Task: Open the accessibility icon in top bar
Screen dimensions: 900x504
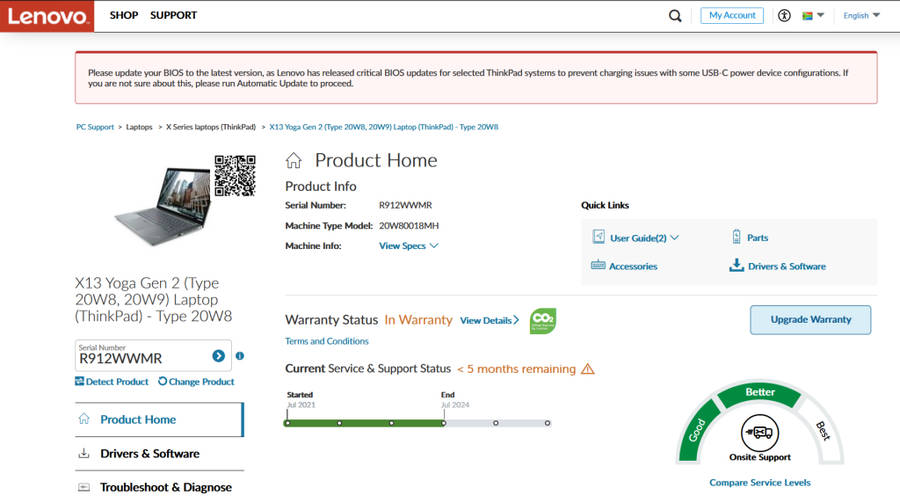Action: [784, 16]
